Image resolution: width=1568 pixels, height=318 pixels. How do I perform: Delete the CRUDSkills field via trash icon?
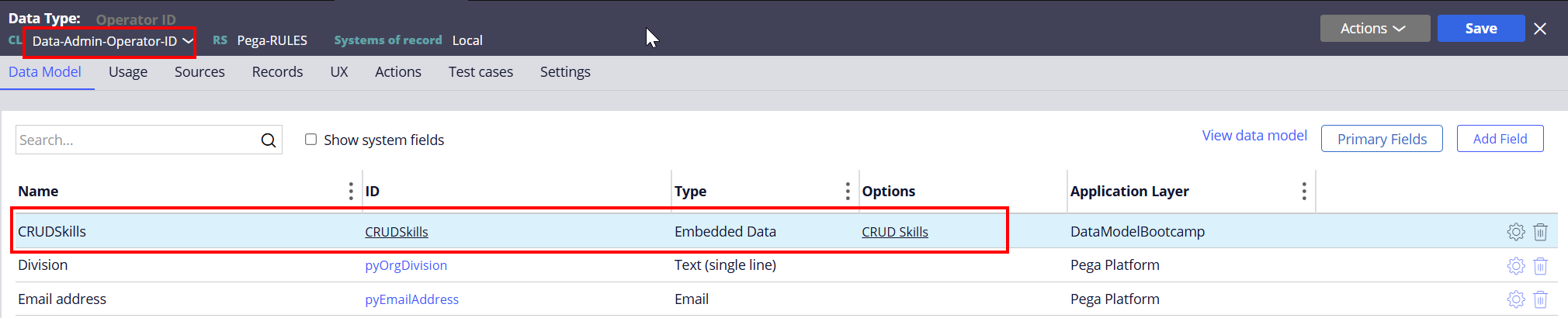point(1541,232)
